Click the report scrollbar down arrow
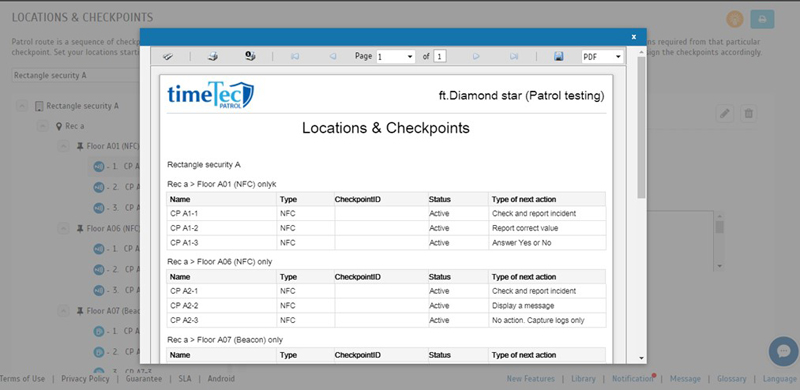 641,358
